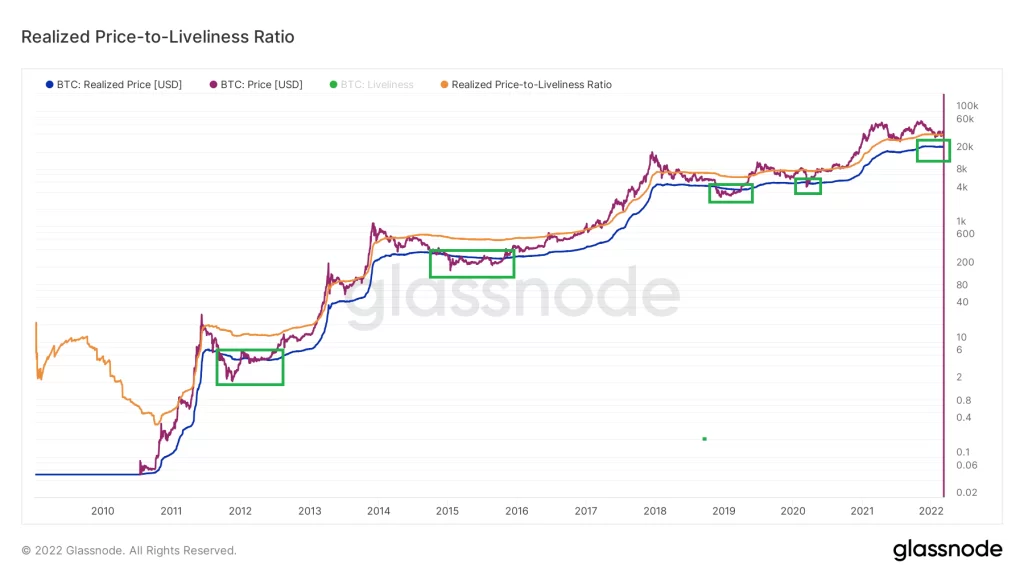Click the glassnode logo at bottom right
The width and height of the screenshot is (1024, 576).
[946, 549]
